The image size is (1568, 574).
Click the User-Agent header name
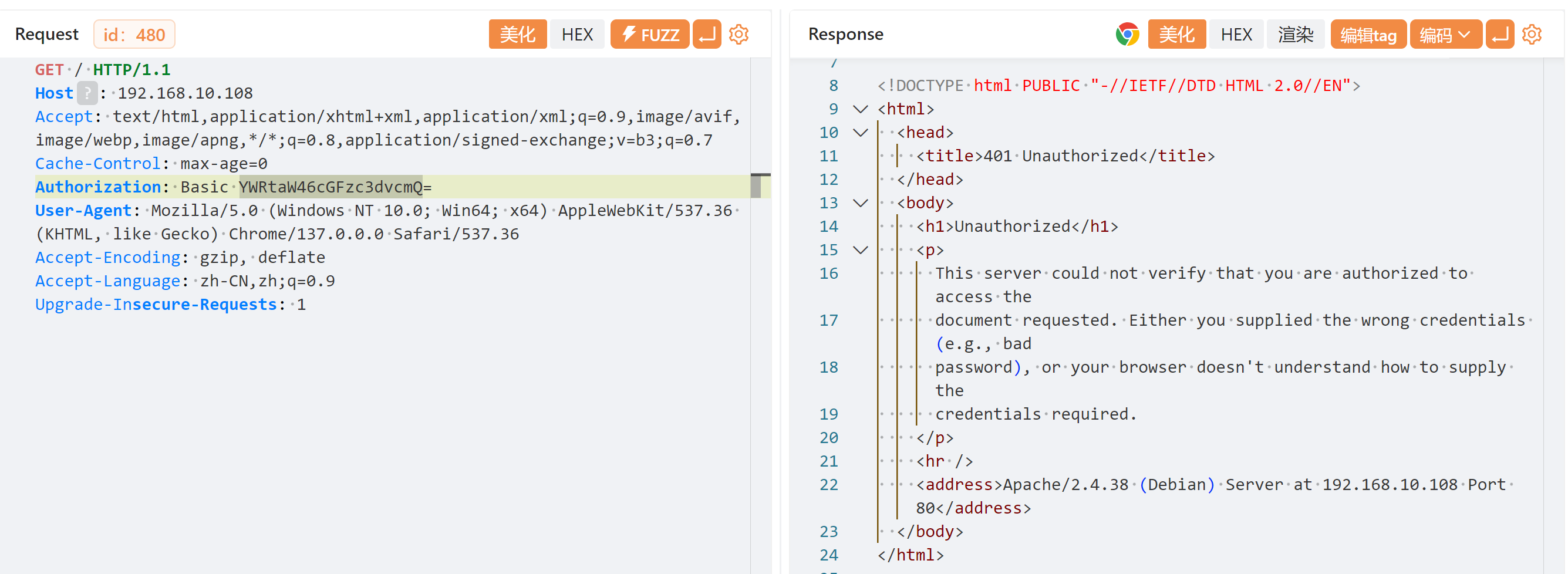(83, 211)
